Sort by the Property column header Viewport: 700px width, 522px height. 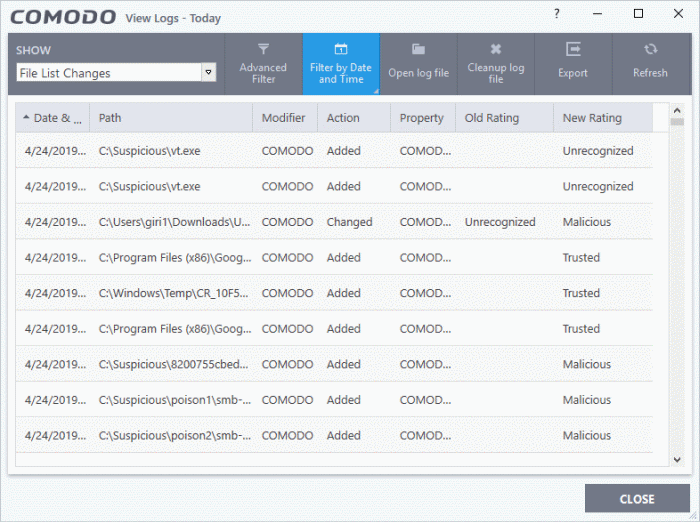[423, 118]
